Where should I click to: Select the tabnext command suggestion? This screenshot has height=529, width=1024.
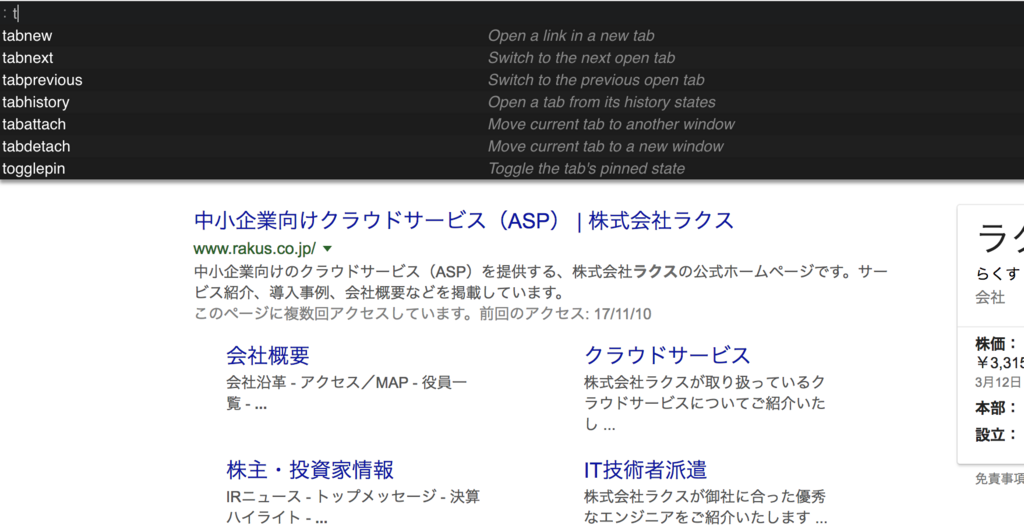[x=512, y=58]
